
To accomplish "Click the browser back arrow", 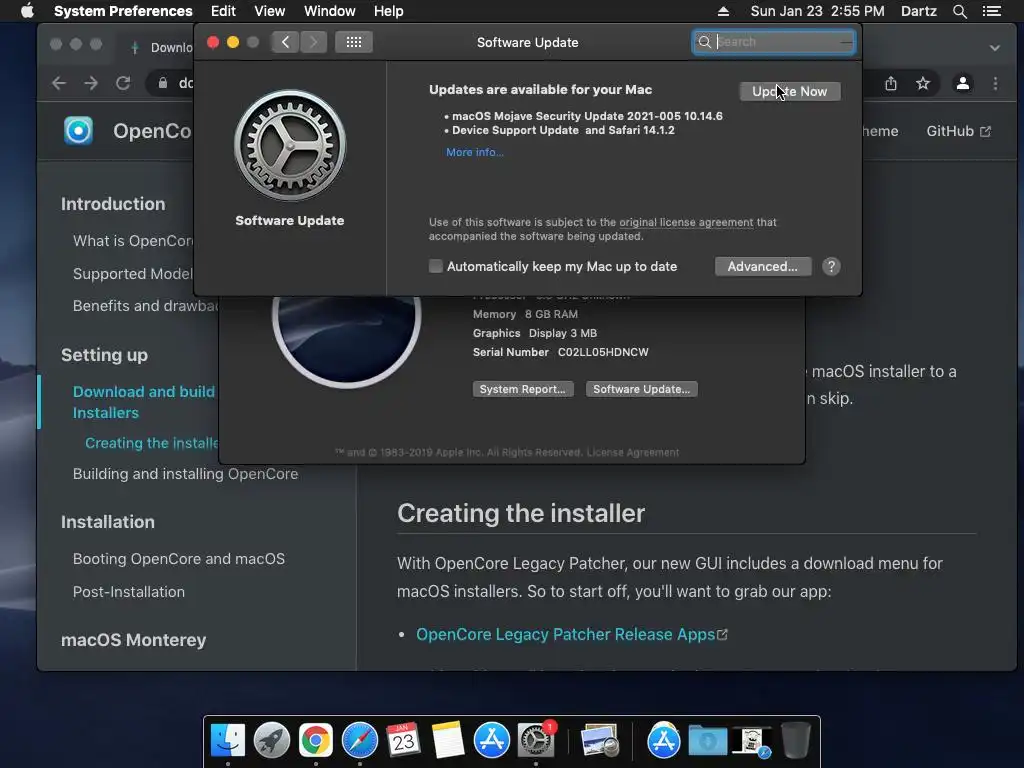I will click(x=59, y=83).
